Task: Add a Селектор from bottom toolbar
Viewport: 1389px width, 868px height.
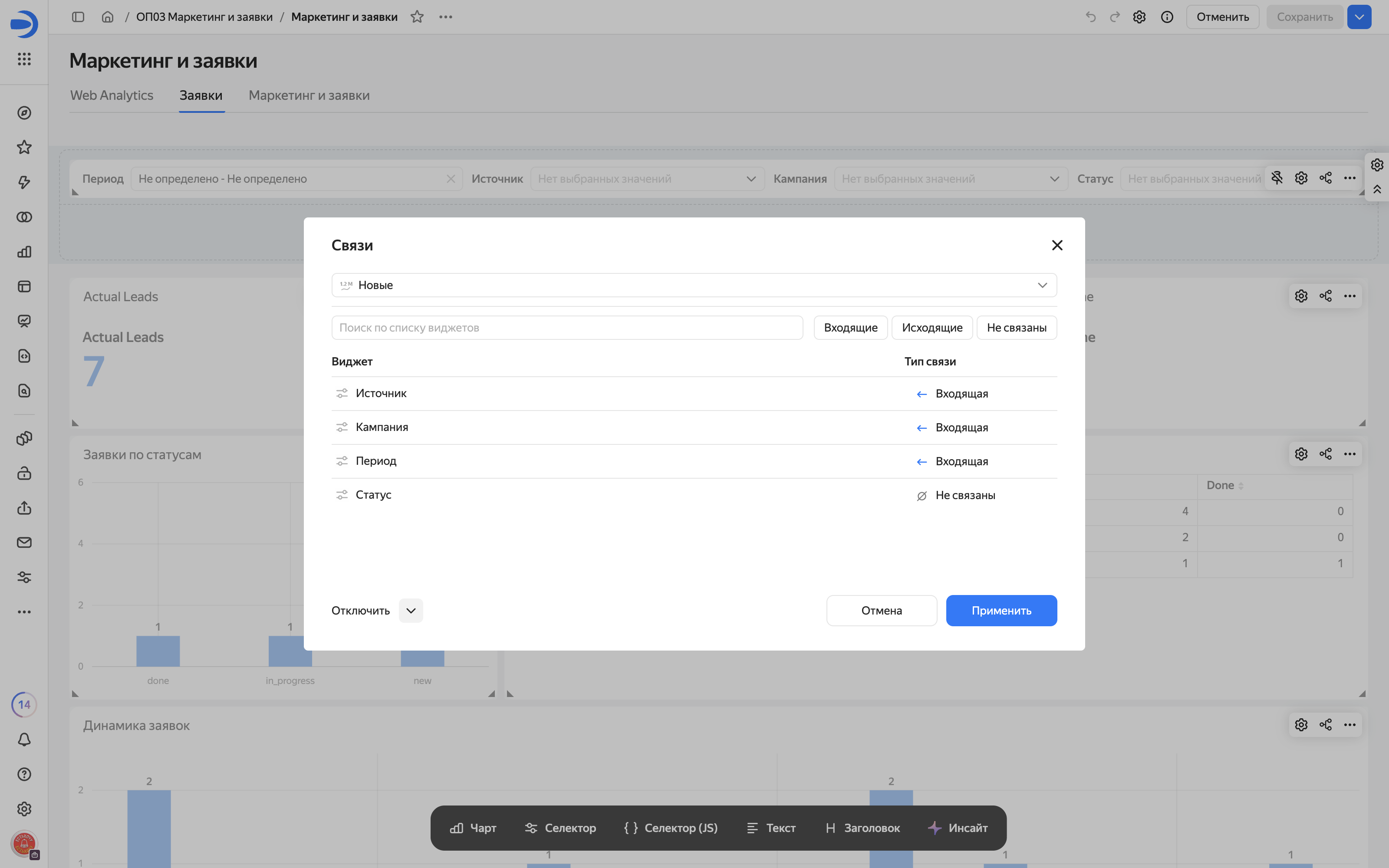Action: point(560,828)
